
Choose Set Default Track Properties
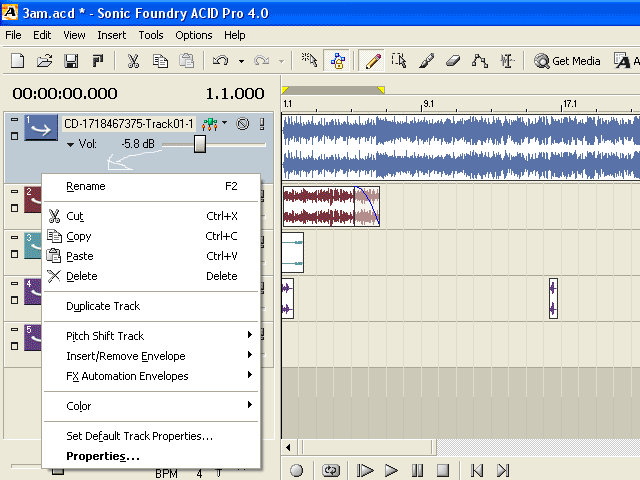(x=151, y=436)
